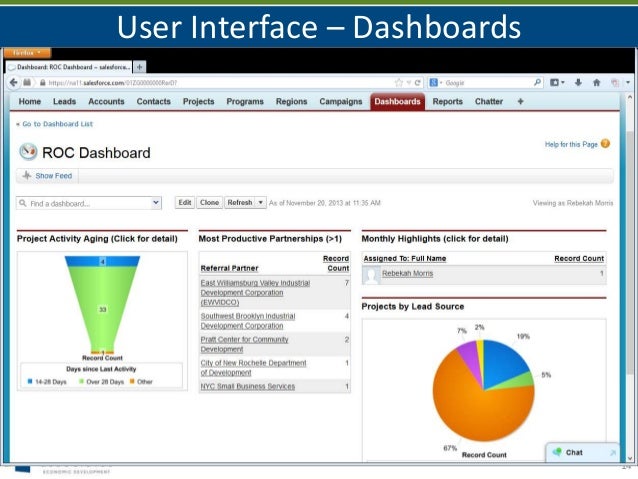Open the Refresh button dropdown arrow
Image resolution: width=638 pixels, height=479 pixels.
[x=260, y=202]
